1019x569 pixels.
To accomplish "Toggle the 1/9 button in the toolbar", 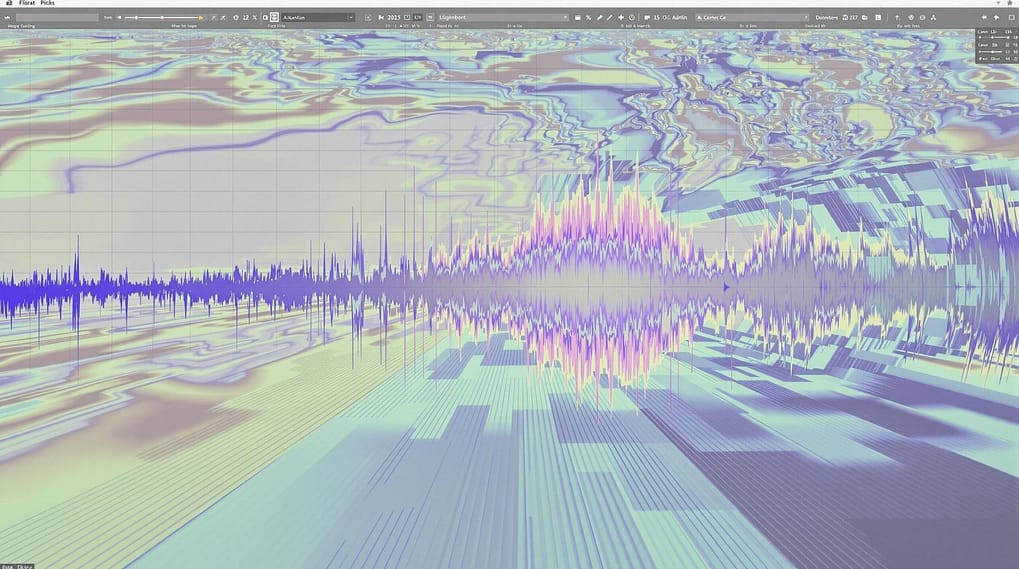I will tap(417, 18).
